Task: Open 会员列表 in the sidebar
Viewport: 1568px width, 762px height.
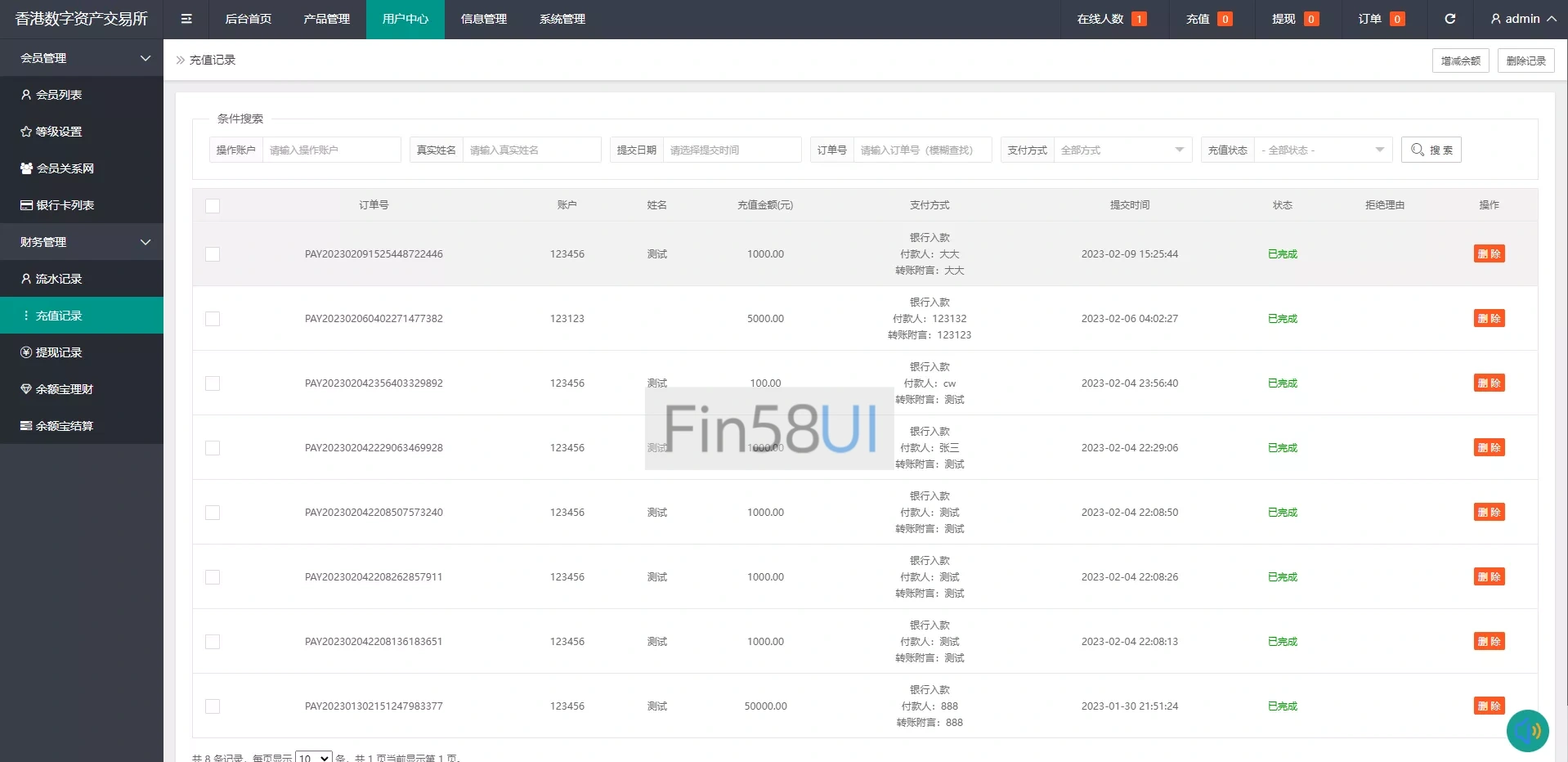Action: pos(59,95)
